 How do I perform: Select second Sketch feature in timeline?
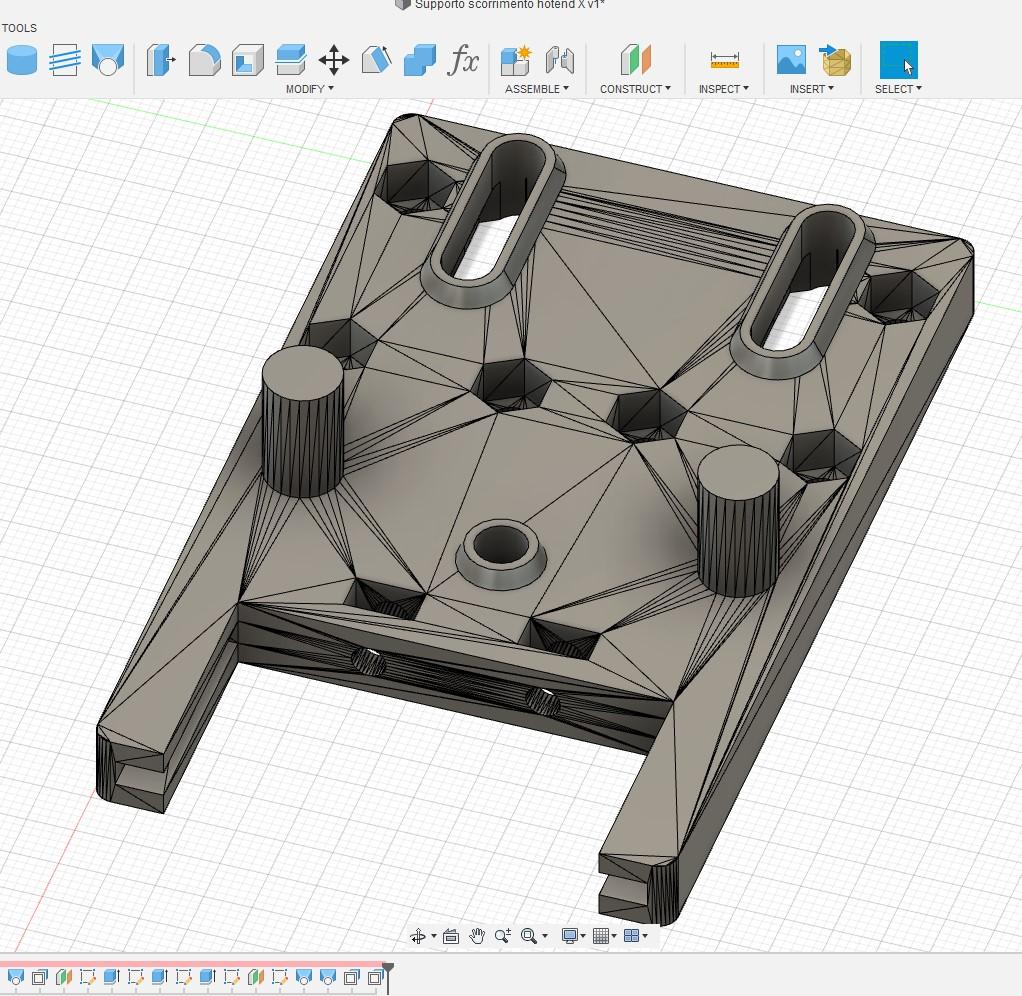[x=136, y=977]
